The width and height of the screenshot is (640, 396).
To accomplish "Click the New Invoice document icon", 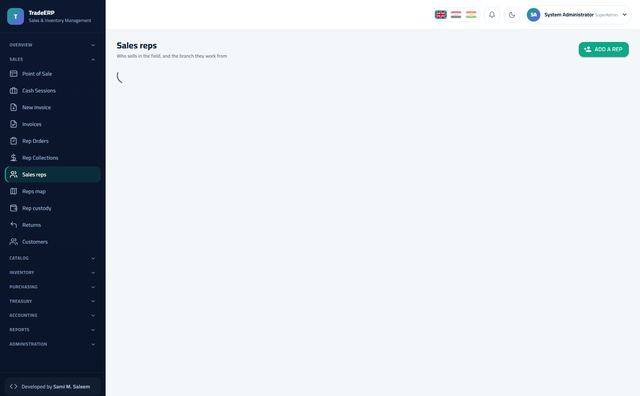I will tap(13, 107).
